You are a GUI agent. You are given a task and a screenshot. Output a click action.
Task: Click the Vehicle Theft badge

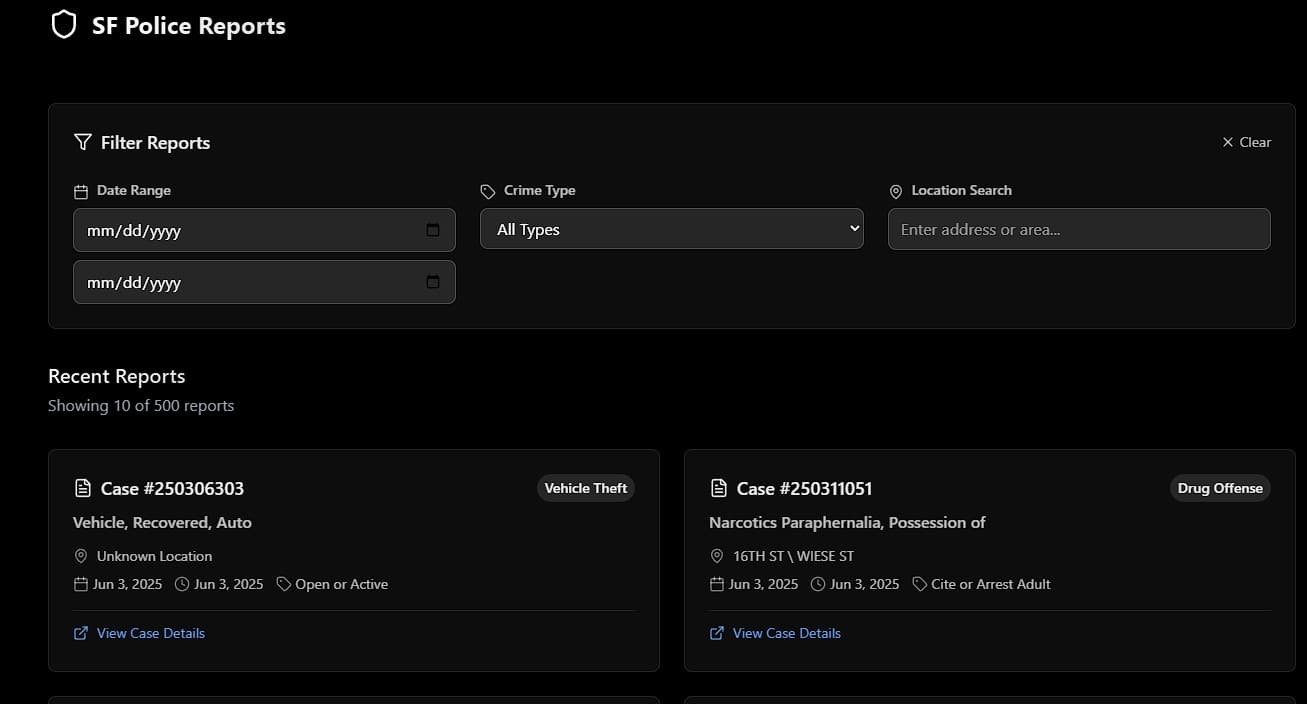[x=585, y=488]
